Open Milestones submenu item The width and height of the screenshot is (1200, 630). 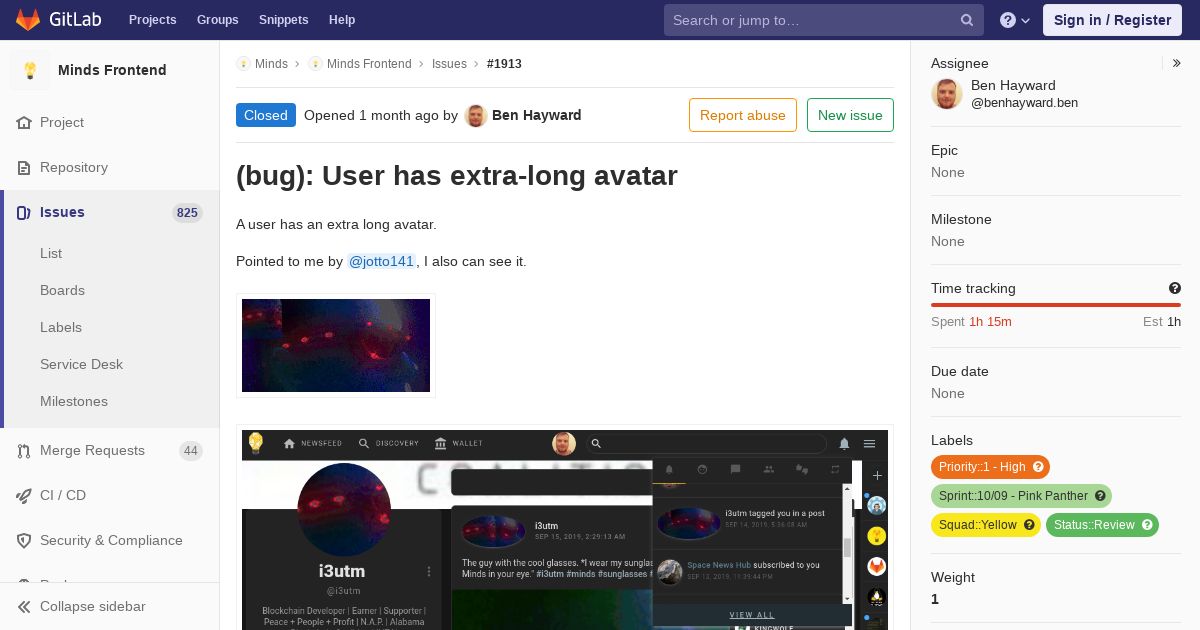click(74, 401)
